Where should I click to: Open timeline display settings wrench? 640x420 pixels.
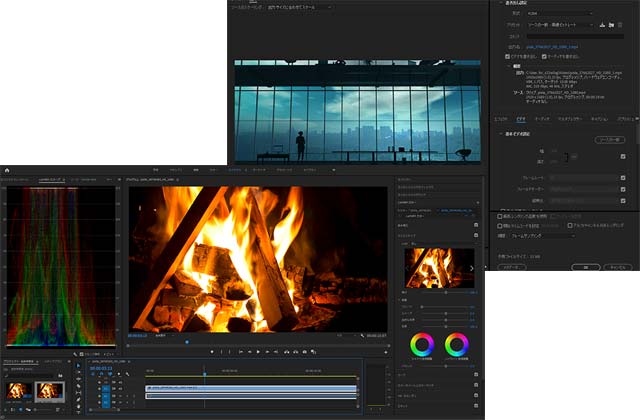(127, 374)
